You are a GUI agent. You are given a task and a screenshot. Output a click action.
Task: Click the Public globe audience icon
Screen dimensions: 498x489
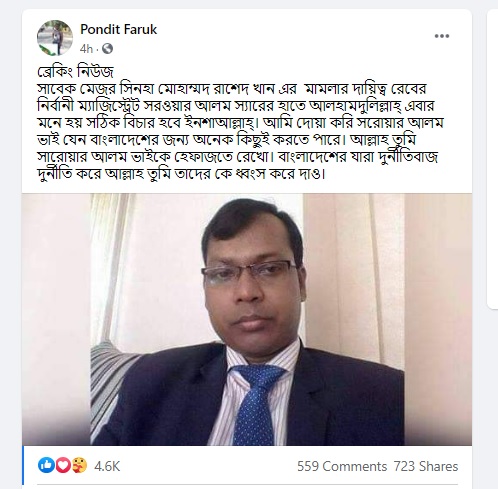click(107, 49)
